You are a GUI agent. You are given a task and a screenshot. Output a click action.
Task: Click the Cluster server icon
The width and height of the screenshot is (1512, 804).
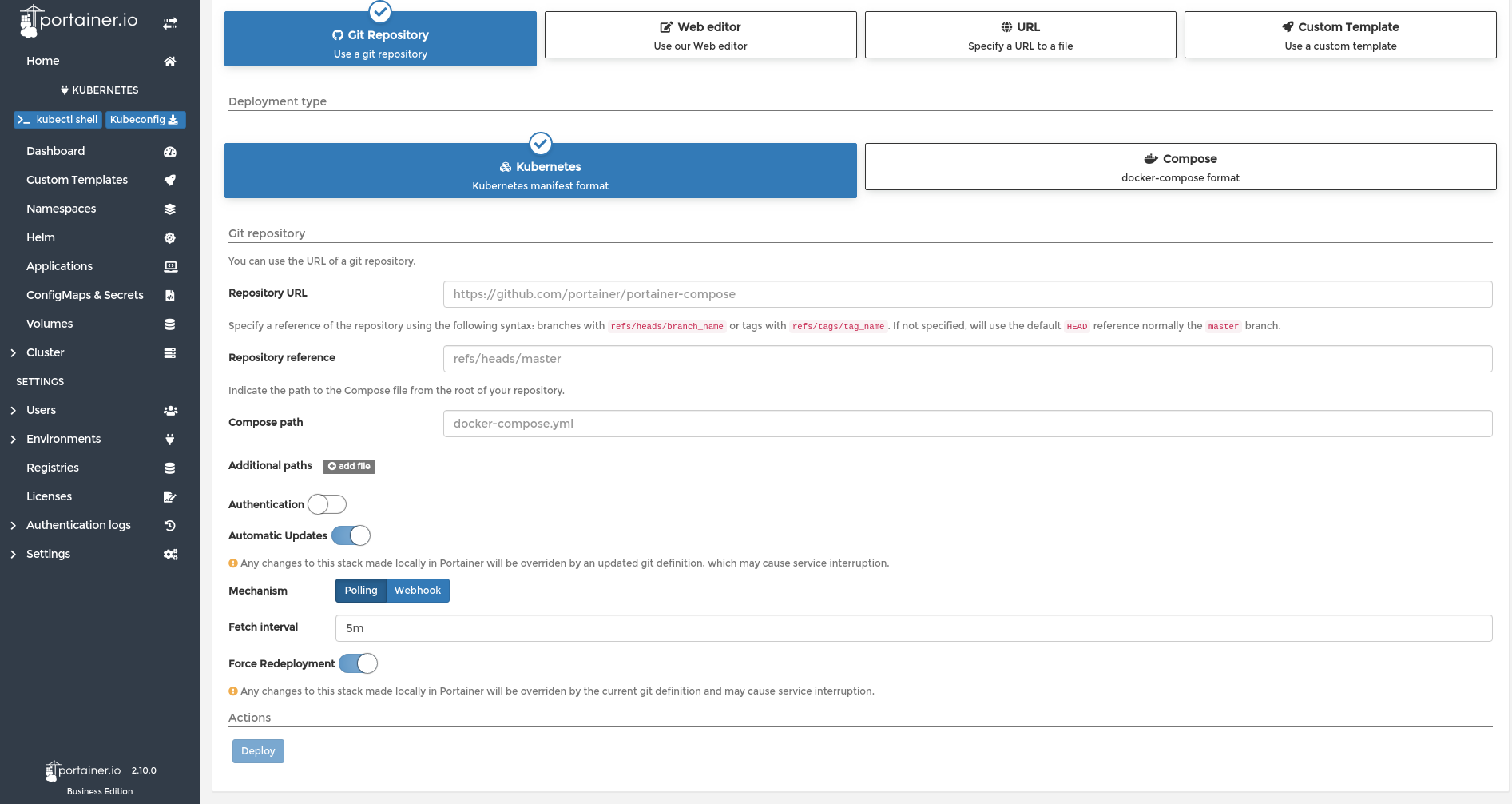point(169,353)
